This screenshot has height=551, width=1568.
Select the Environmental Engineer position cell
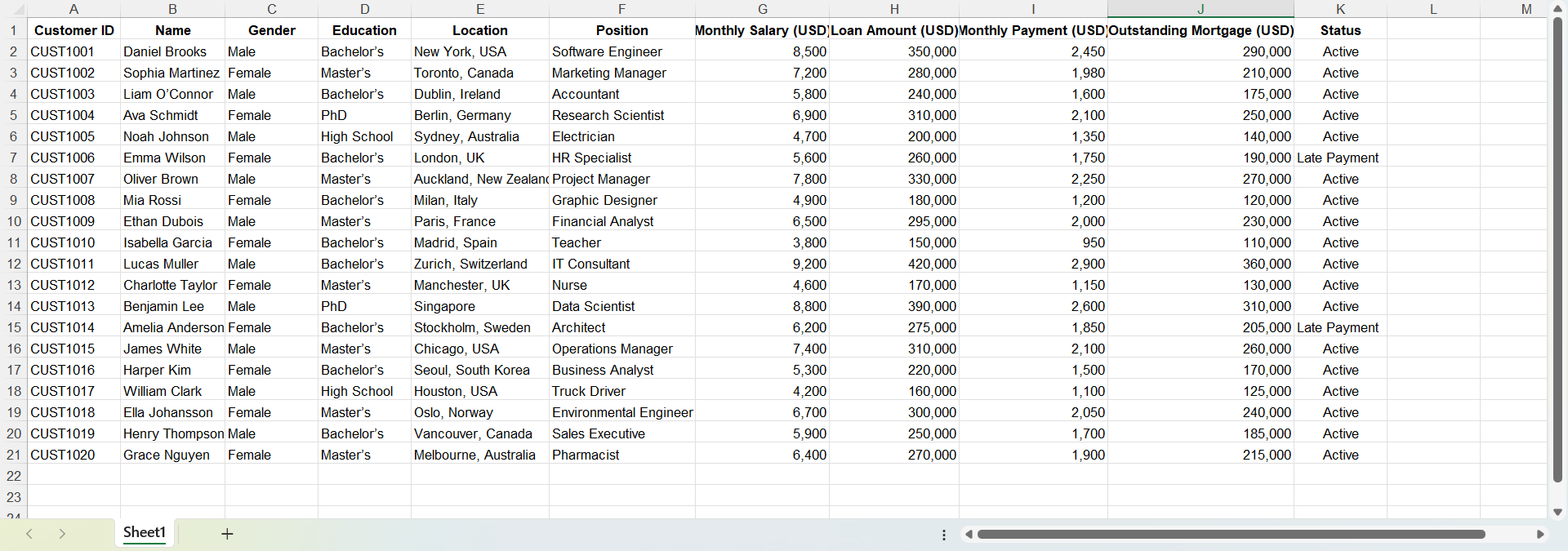click(x=622, y=412)
